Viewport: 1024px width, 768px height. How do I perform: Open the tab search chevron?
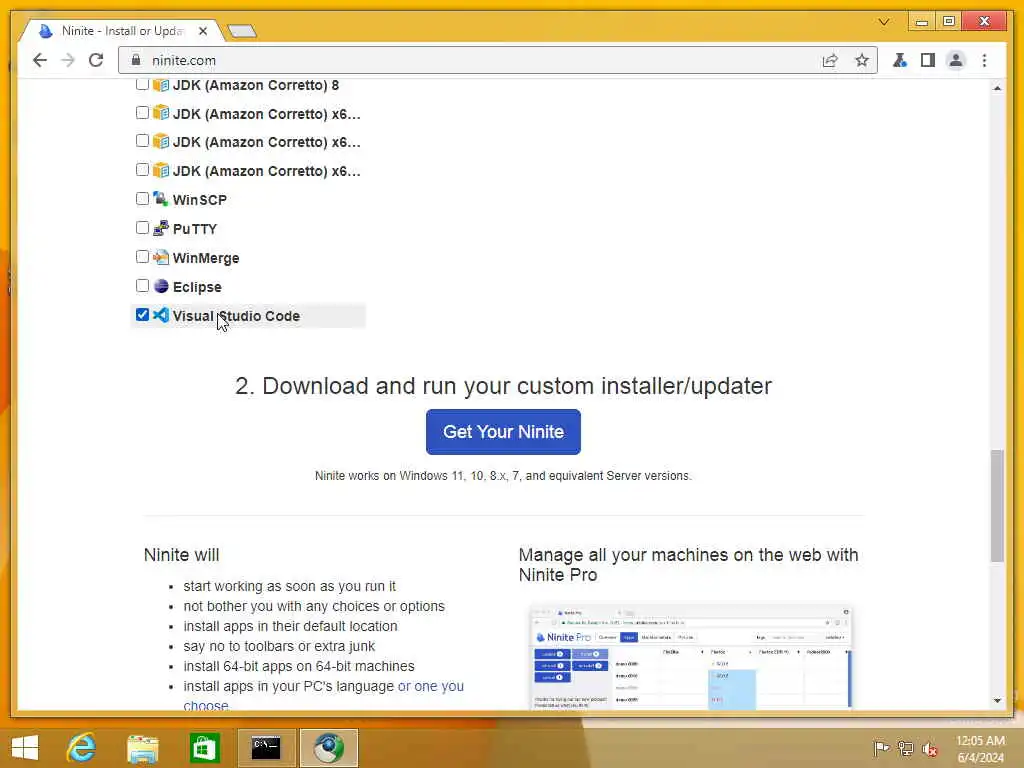coord(884,22)
